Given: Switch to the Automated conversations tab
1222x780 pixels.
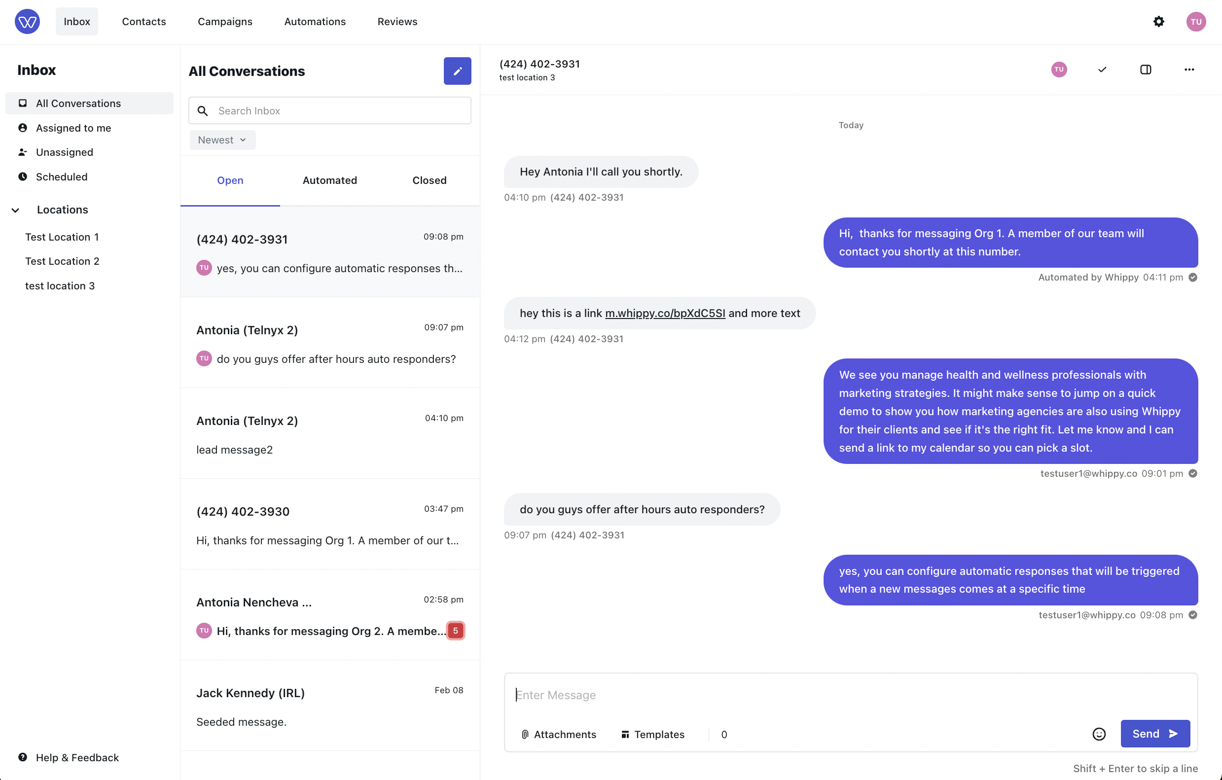Looking at the screenshot, I should [x=329, y=180].
